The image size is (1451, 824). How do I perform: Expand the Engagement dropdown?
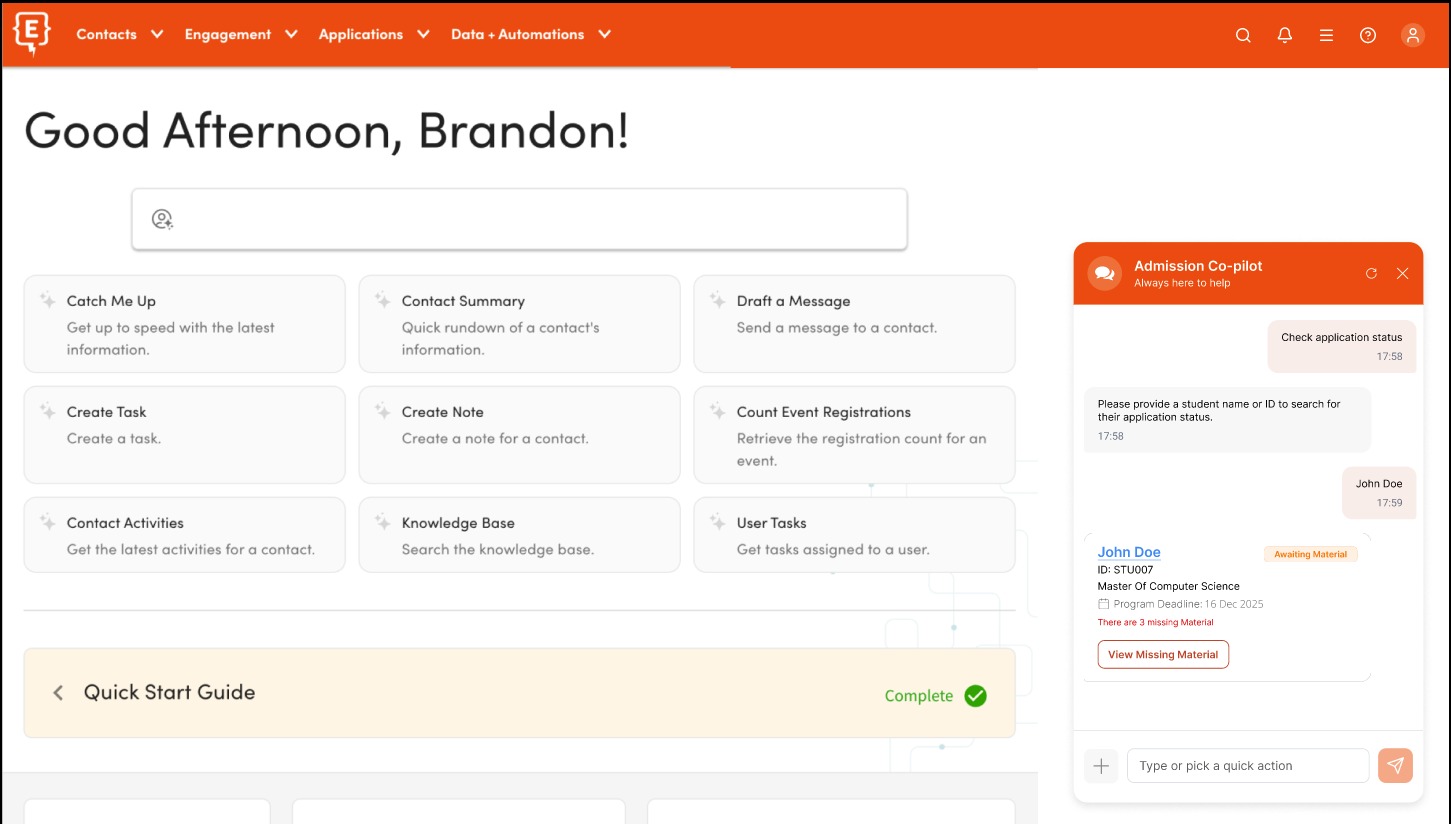(240, 34)
